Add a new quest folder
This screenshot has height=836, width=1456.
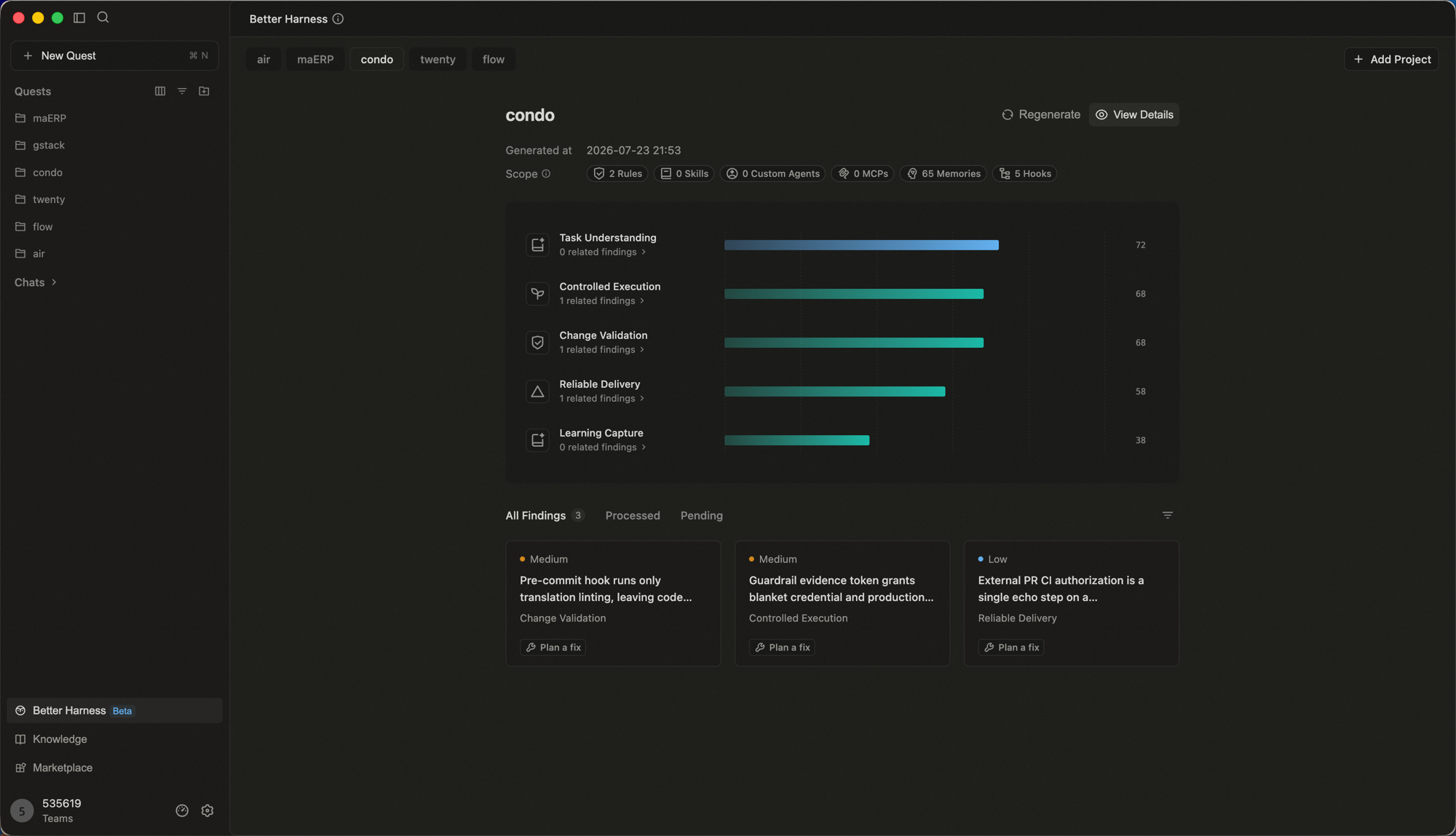[x=204, y=91]
